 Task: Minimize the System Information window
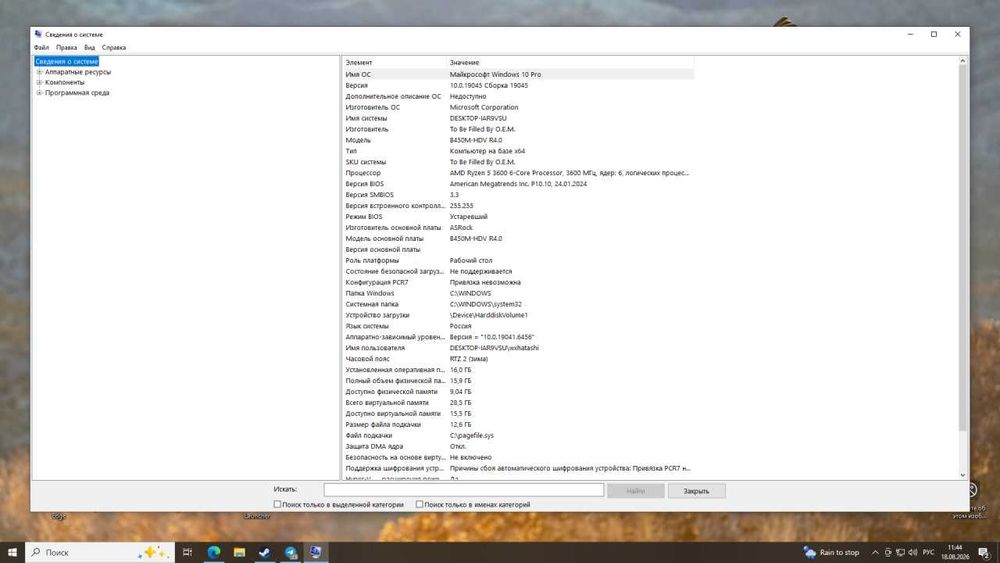[910, 34]
